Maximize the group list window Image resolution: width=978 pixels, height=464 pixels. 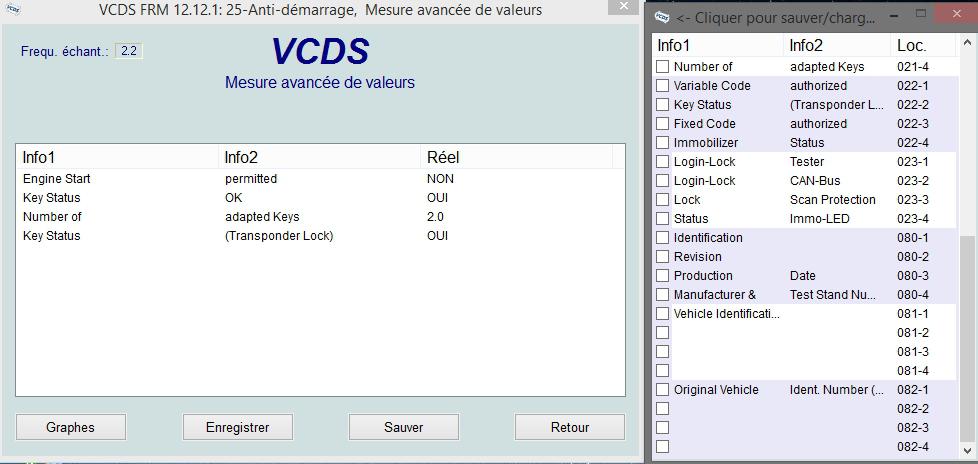click(922, 13)
